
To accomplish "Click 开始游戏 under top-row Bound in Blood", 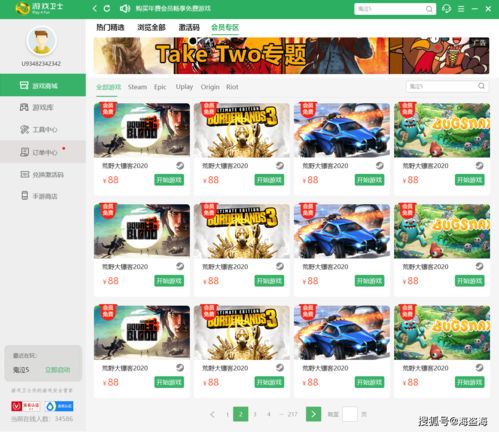I will click(169, 180).
